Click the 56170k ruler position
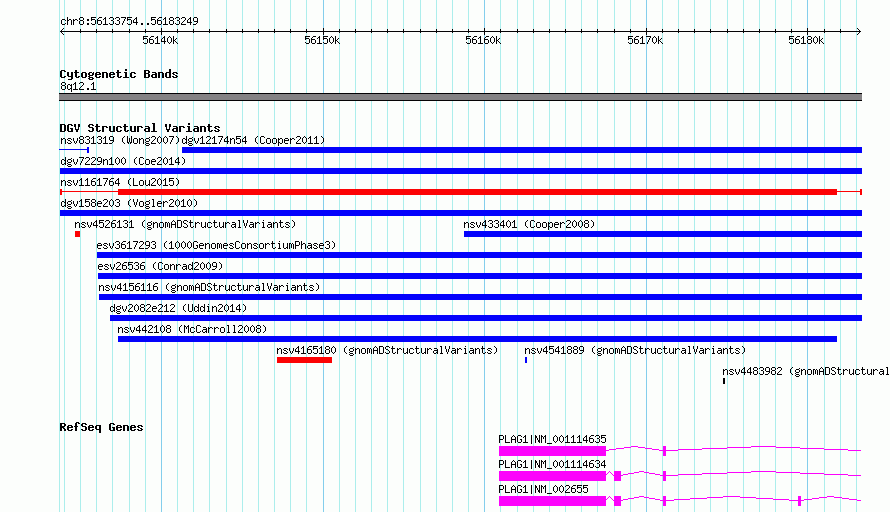This screenshot has height=512, width=890. click(645, 40)
